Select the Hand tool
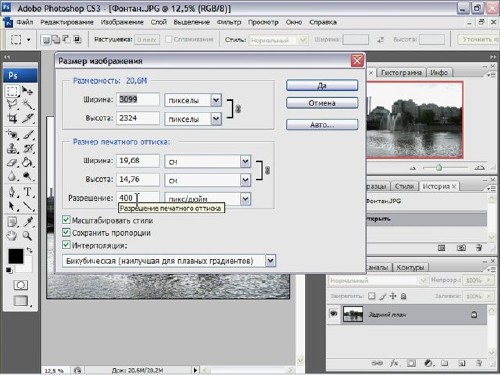 click(x=12, y=236)
